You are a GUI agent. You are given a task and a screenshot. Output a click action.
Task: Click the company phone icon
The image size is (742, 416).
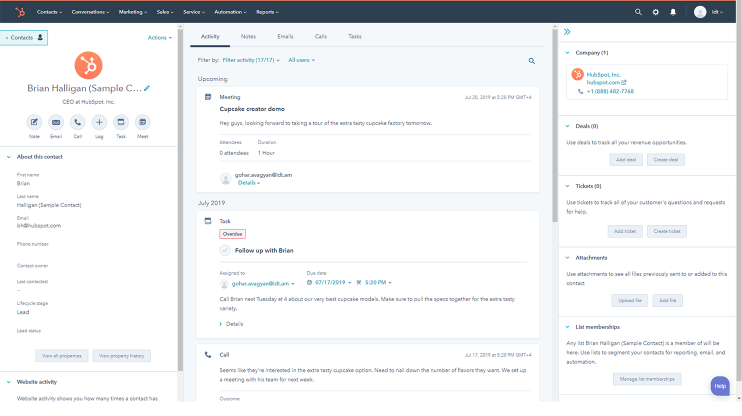click(x=581, y=91)
